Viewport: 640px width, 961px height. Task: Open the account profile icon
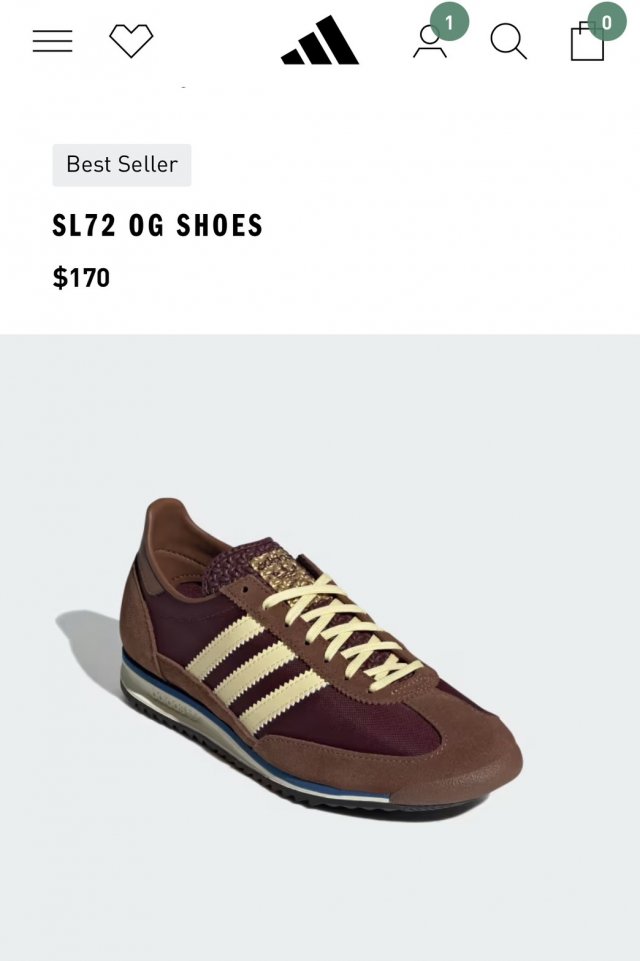[x=429, y=42]
